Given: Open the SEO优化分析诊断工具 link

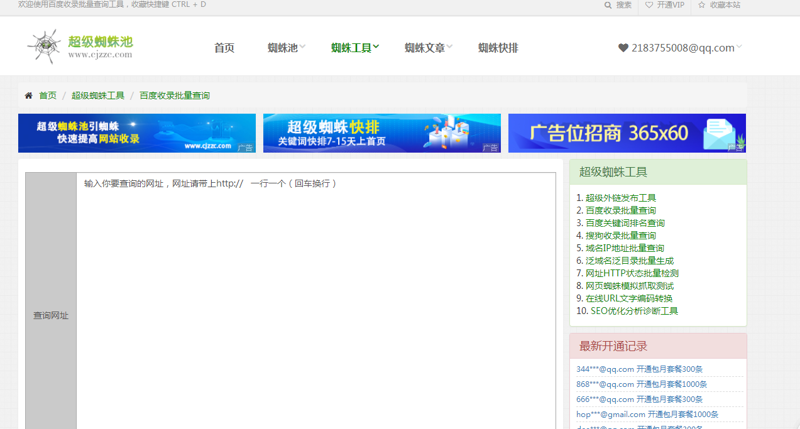Looking at the screenshot, I should (634, 311).
